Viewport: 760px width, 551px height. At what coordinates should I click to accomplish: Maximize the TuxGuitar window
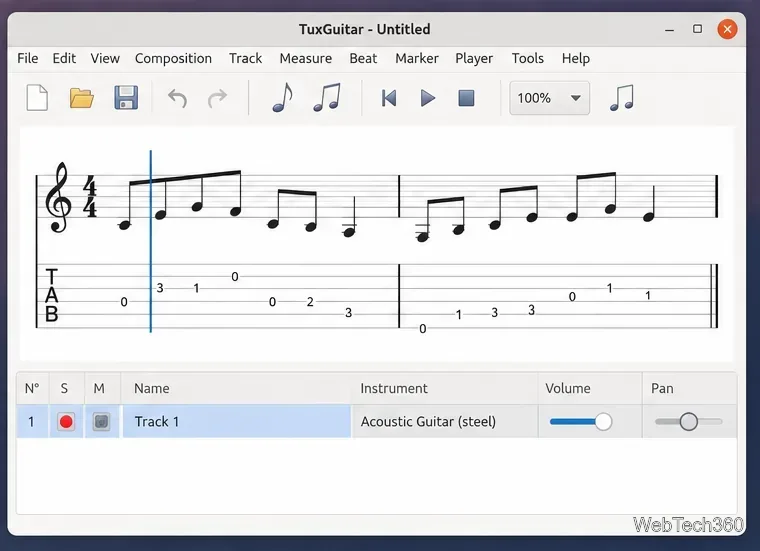click(697, 29)
